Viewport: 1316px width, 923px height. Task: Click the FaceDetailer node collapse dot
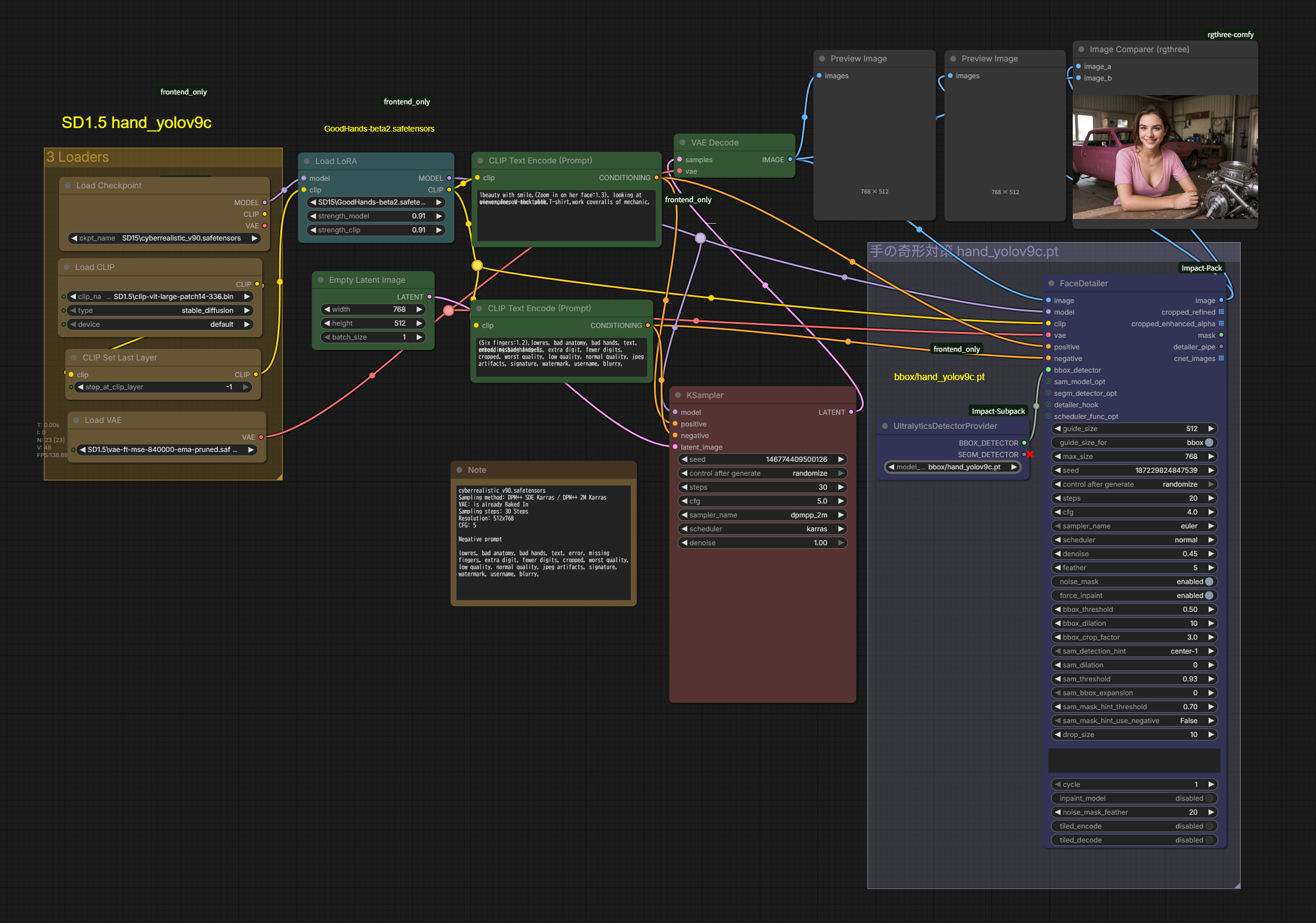(x=1051, y=283)
